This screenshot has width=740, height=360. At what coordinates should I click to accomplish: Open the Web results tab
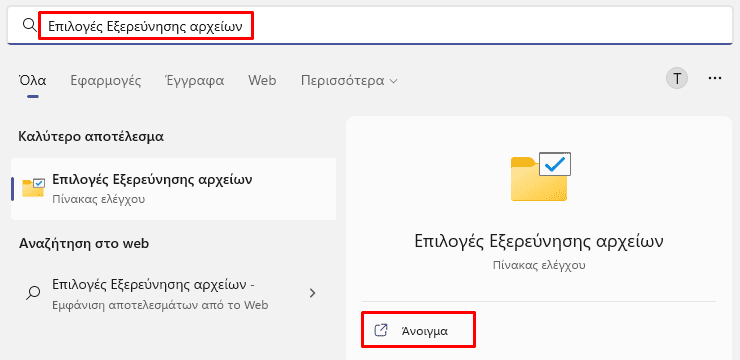pos(262,80)
